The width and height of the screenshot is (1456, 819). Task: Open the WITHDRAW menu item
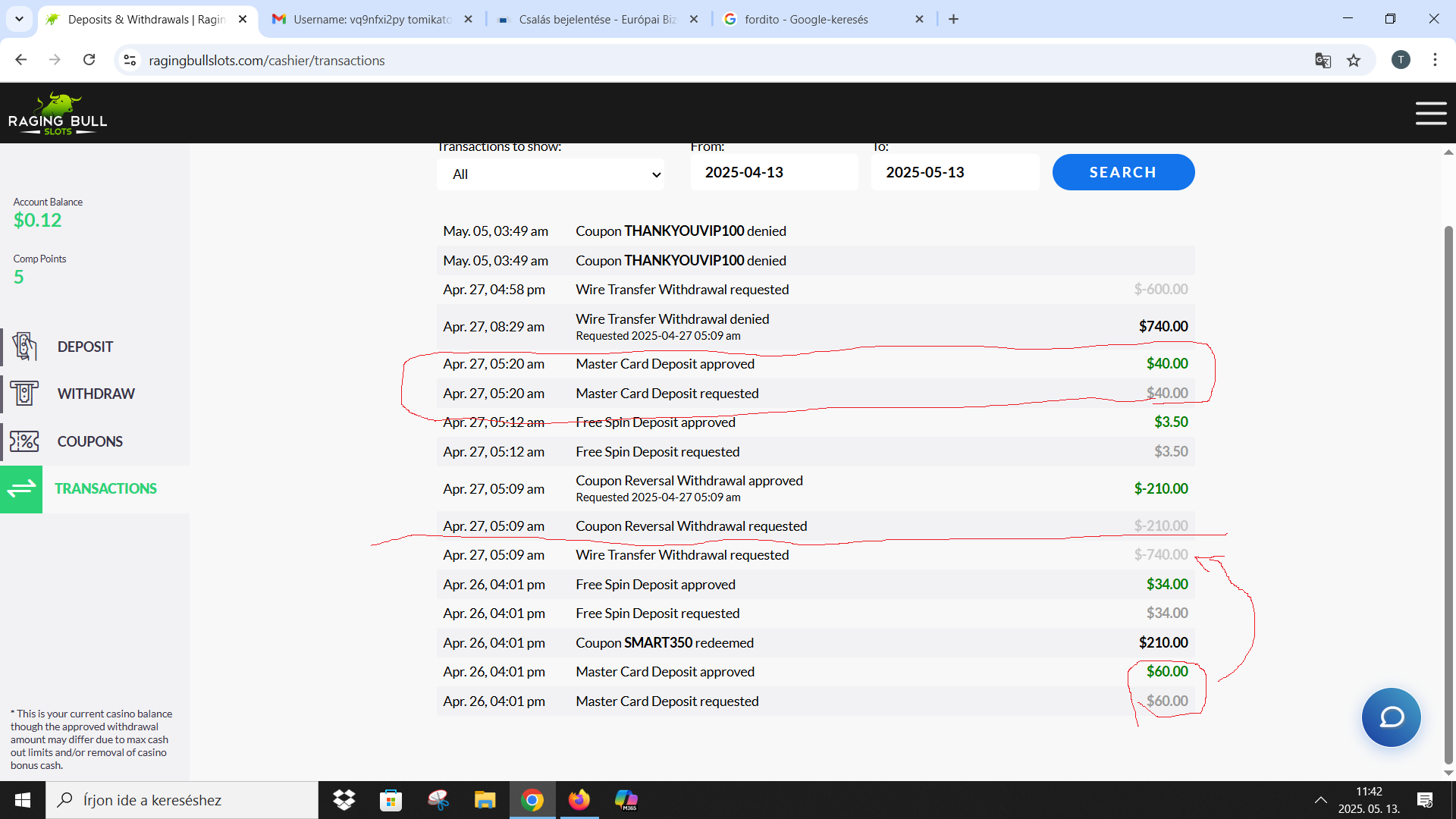click(96, 394)
